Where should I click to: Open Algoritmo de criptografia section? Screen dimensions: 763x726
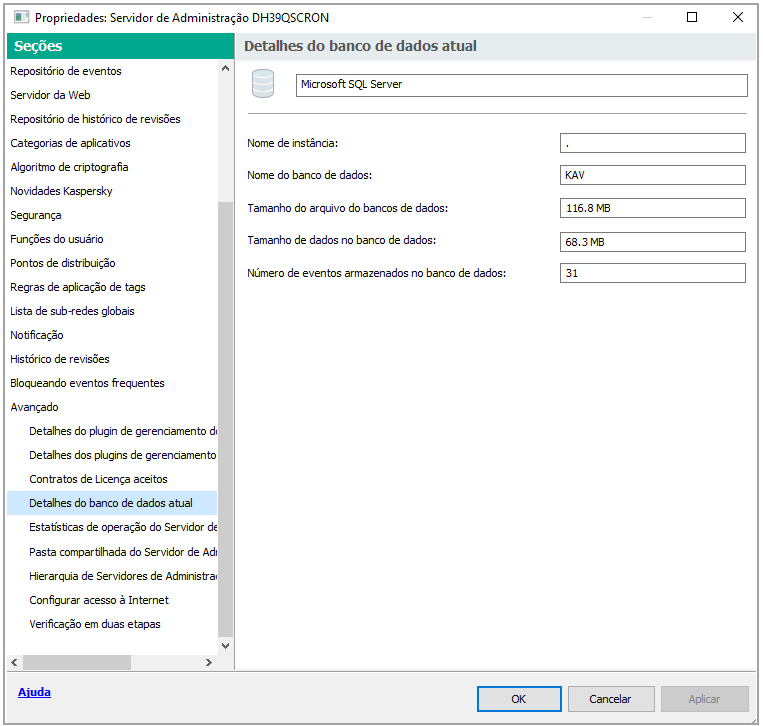[x=69, y=167]
